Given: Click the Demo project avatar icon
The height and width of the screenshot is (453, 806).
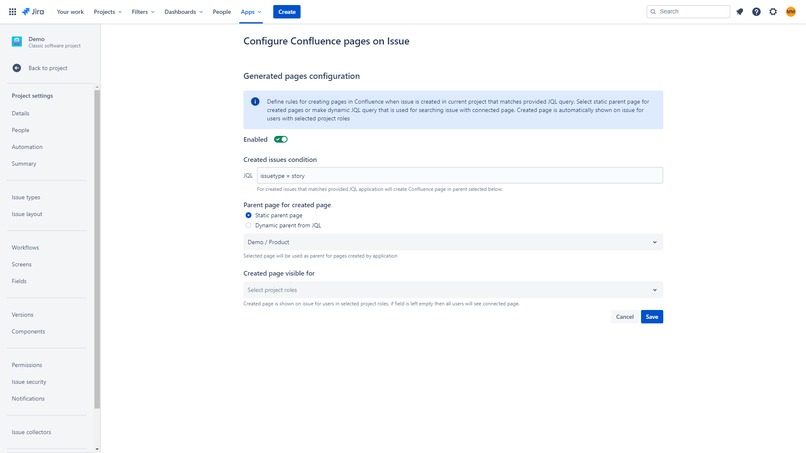Looking at the screenshot, I should [x=17, y=42].
